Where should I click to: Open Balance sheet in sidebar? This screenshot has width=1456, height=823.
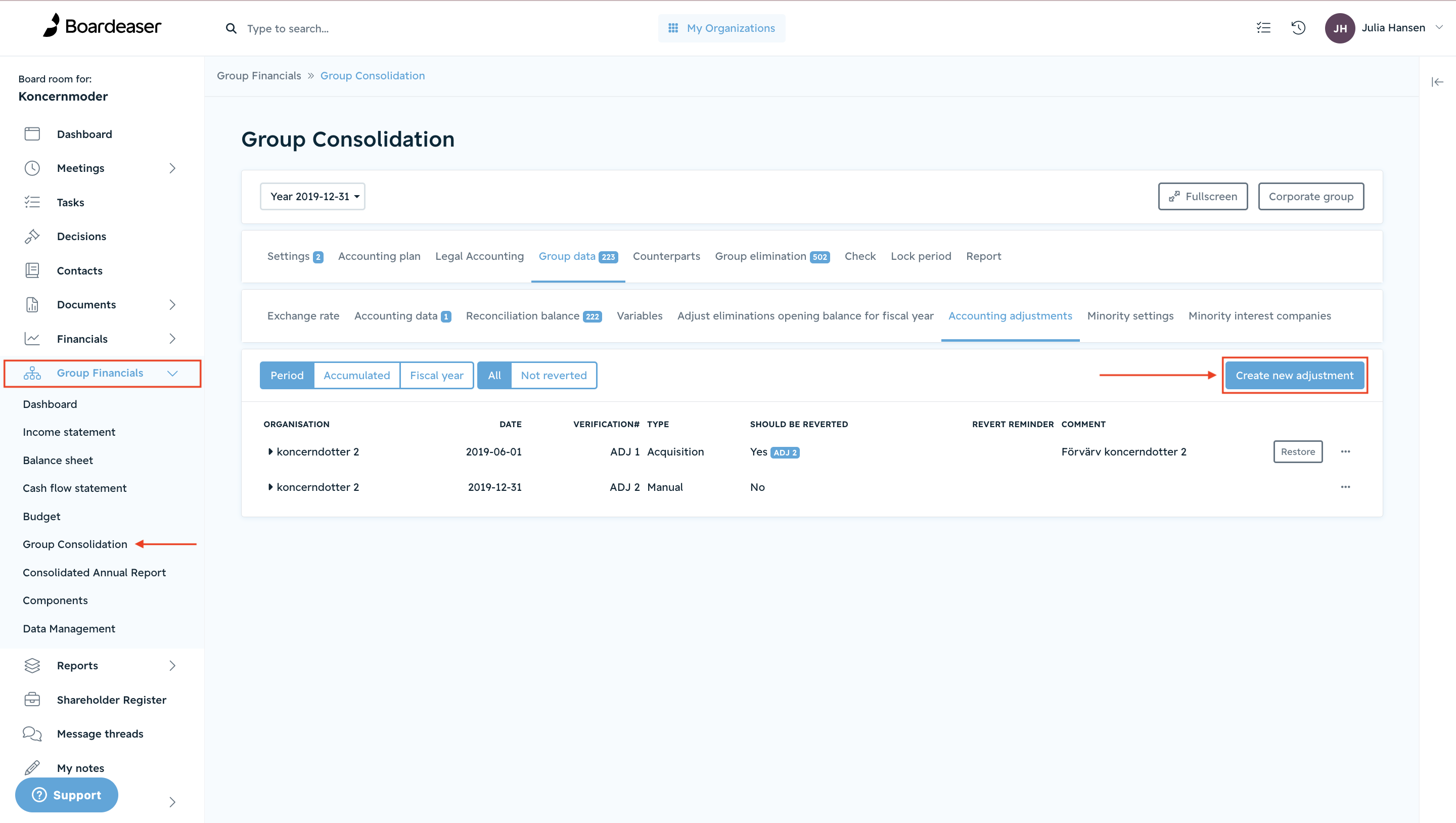pyautogui.click(x=58, y=460)
